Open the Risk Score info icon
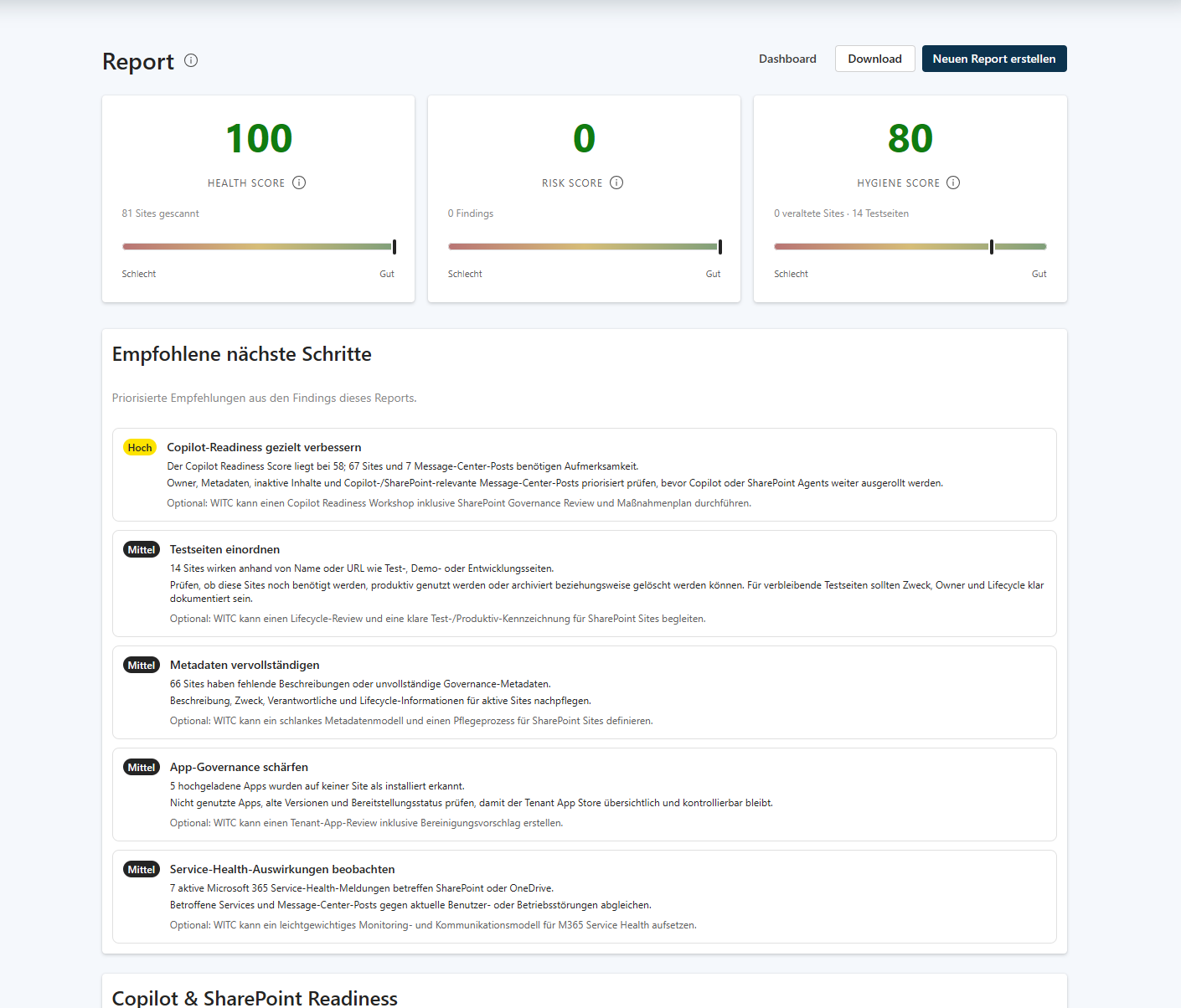Viewport: 1181px width, 1008px height. pos(616,183)
